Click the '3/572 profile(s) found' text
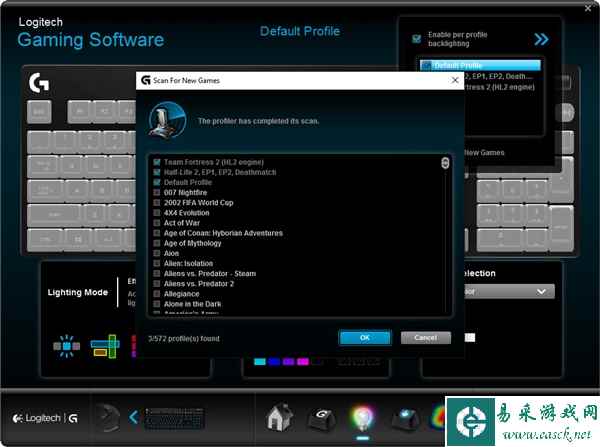 point(184,339)
